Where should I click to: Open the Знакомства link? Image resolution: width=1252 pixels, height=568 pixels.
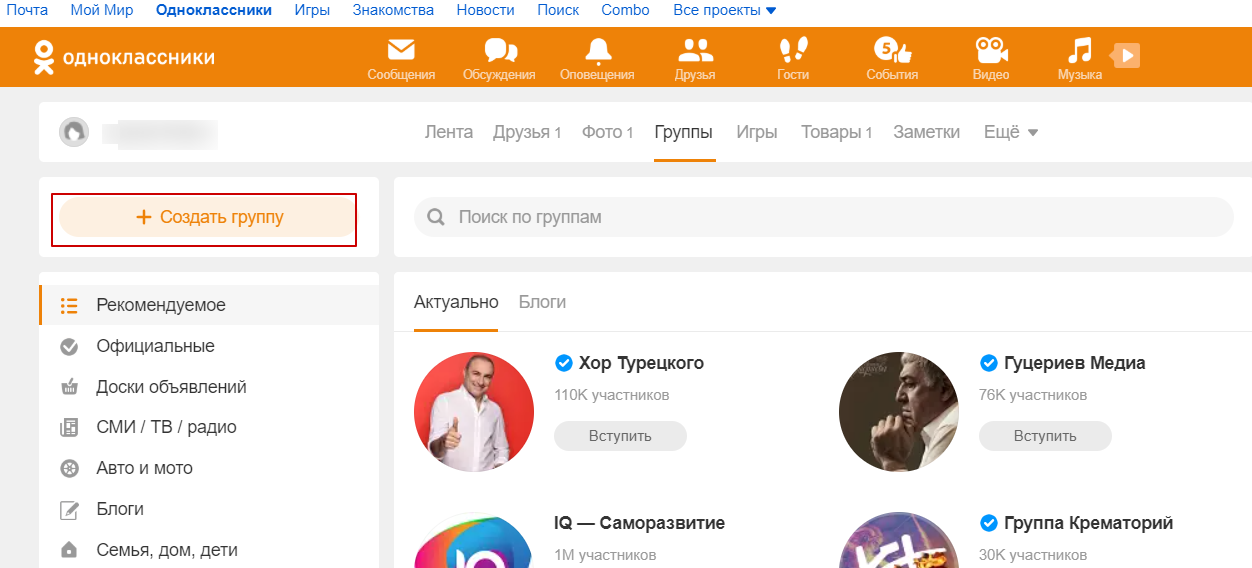393,10
